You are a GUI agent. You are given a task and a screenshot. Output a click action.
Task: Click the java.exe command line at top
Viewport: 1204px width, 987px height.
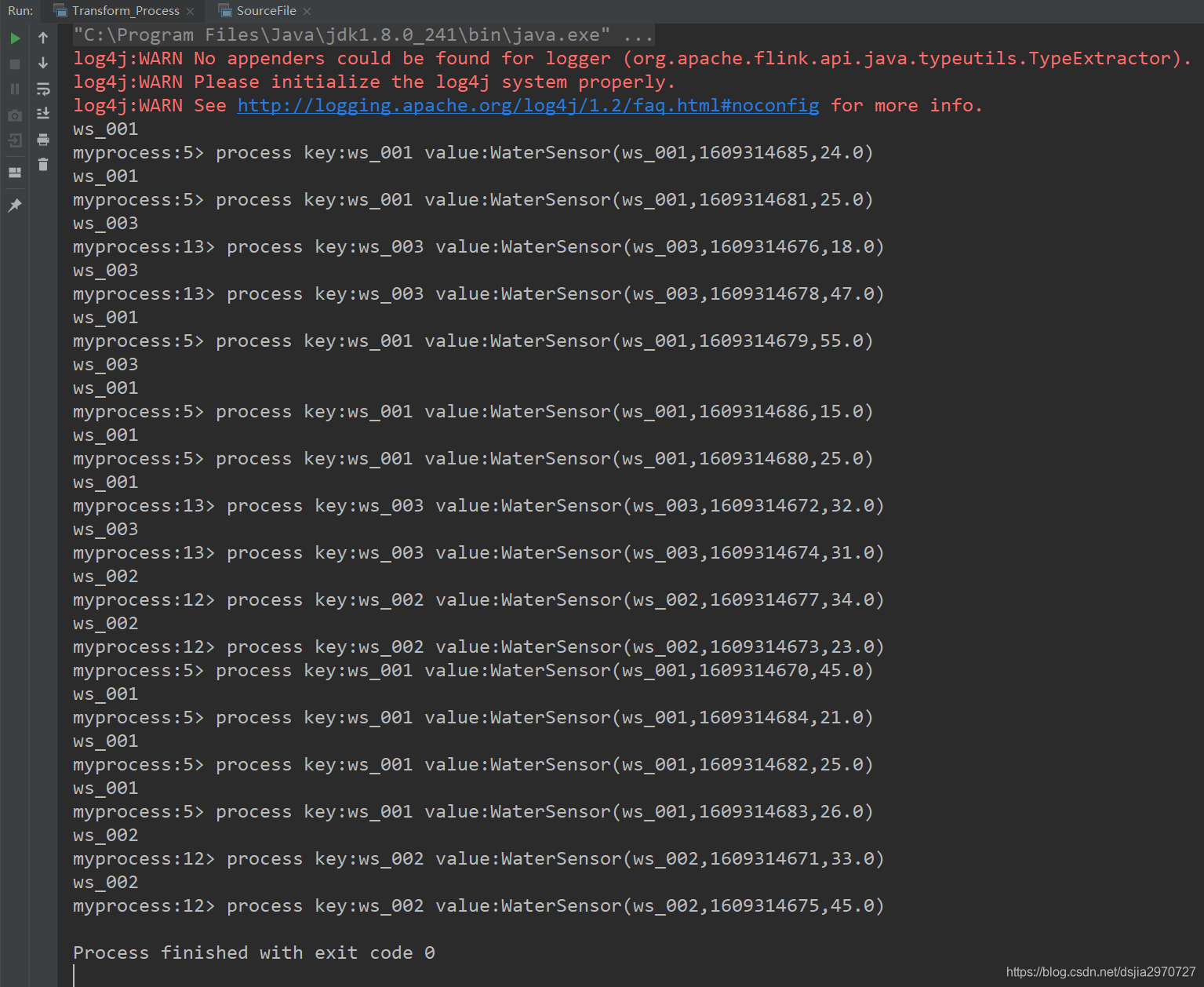(363, 35)
